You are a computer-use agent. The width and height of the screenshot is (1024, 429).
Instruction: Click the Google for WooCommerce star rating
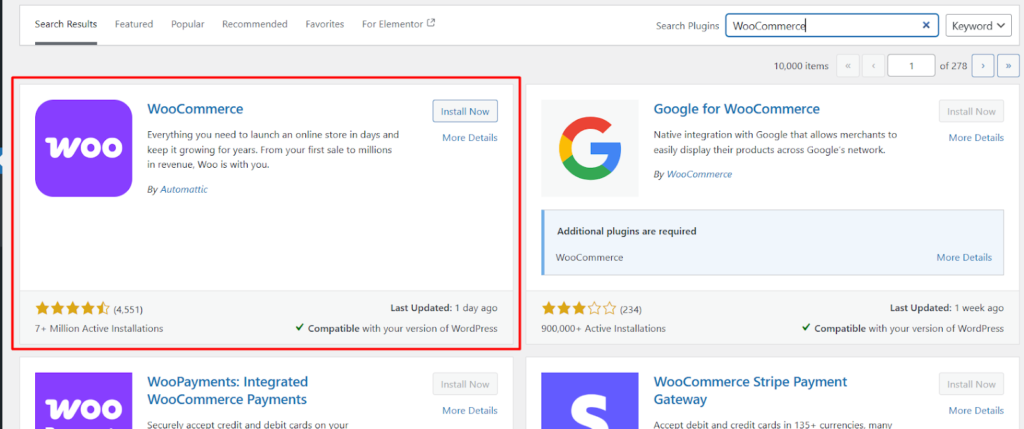click(579, 308)
